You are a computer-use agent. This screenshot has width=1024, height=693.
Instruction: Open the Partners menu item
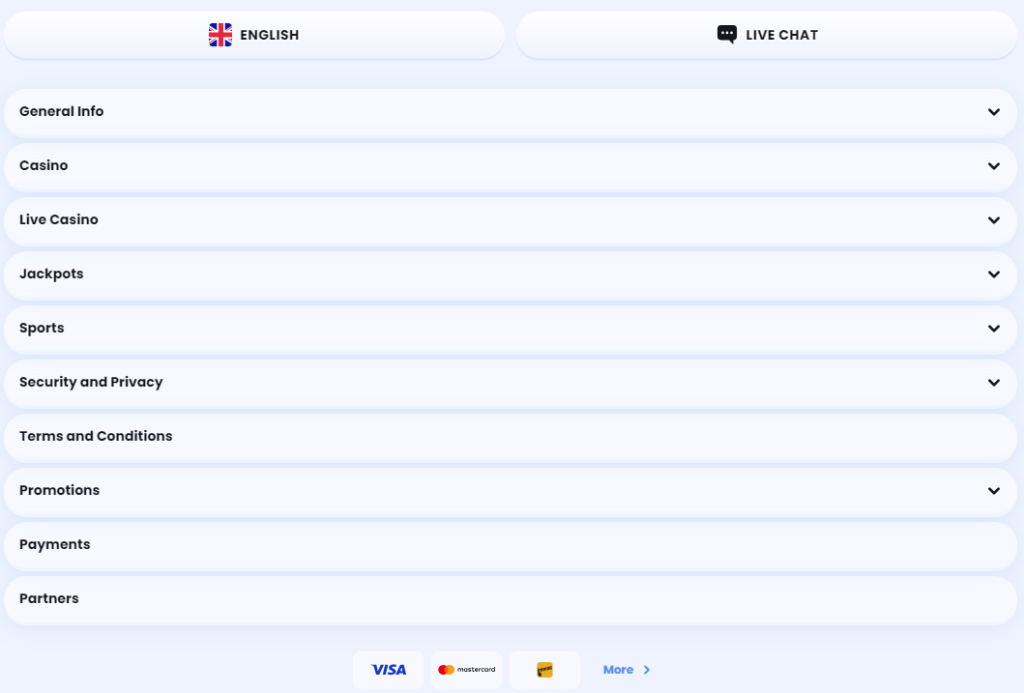[49, 598]
